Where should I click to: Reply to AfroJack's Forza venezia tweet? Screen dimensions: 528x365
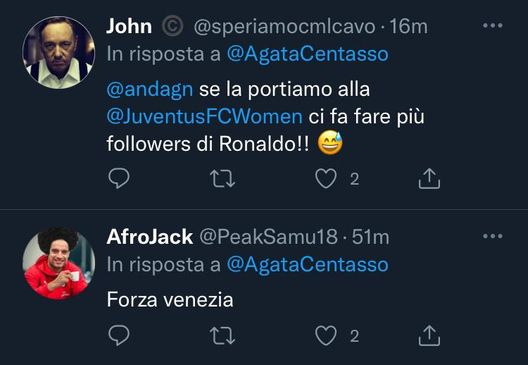(119, 335)
